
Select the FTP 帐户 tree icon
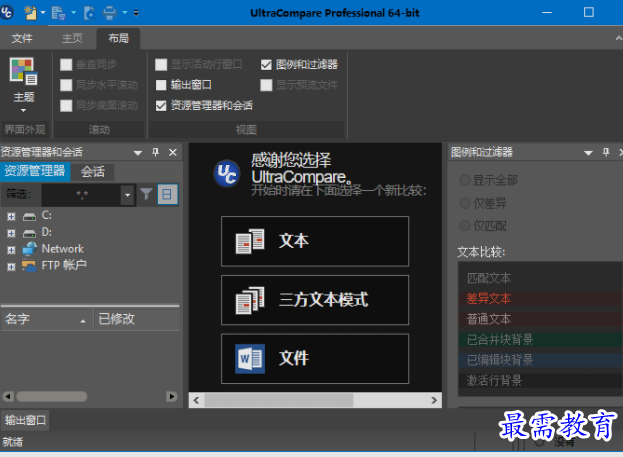(x=29, y=266)
